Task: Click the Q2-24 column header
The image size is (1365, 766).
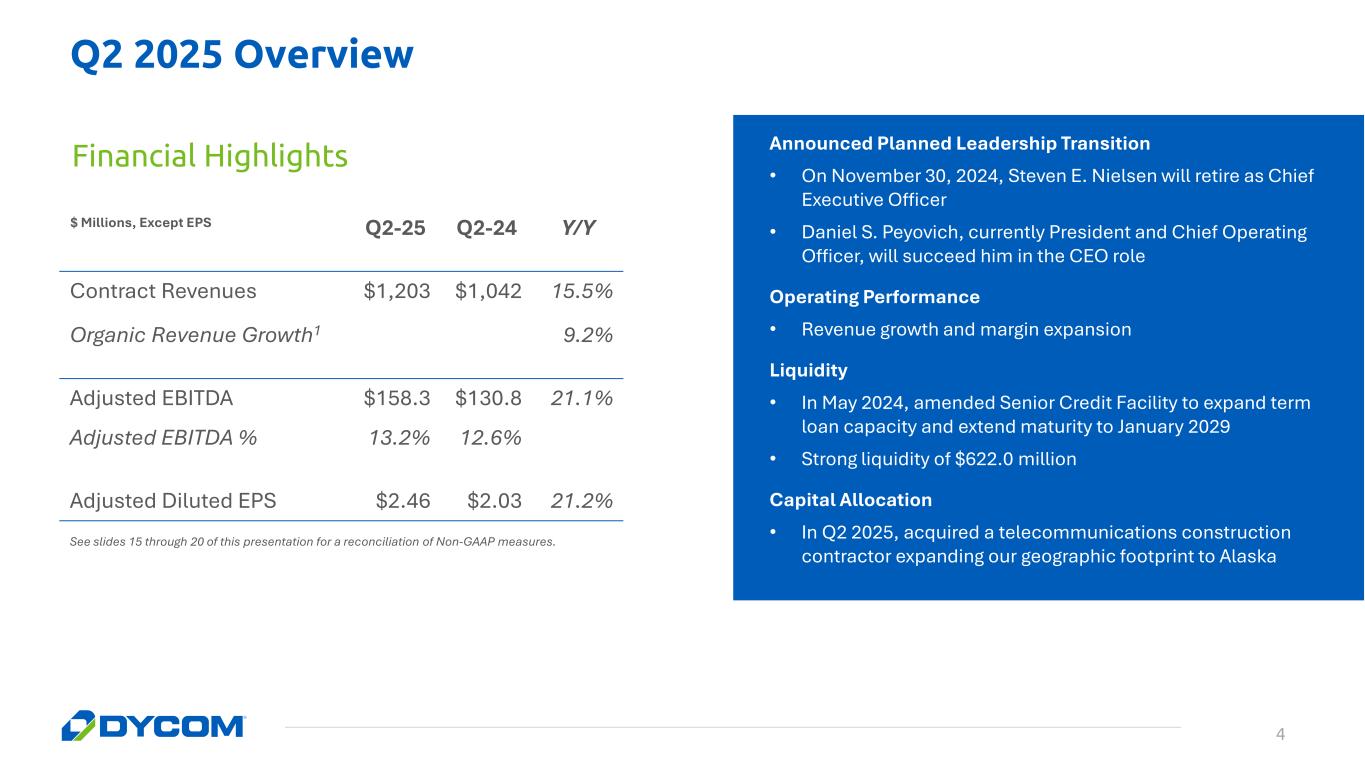Action: (486, 228)
